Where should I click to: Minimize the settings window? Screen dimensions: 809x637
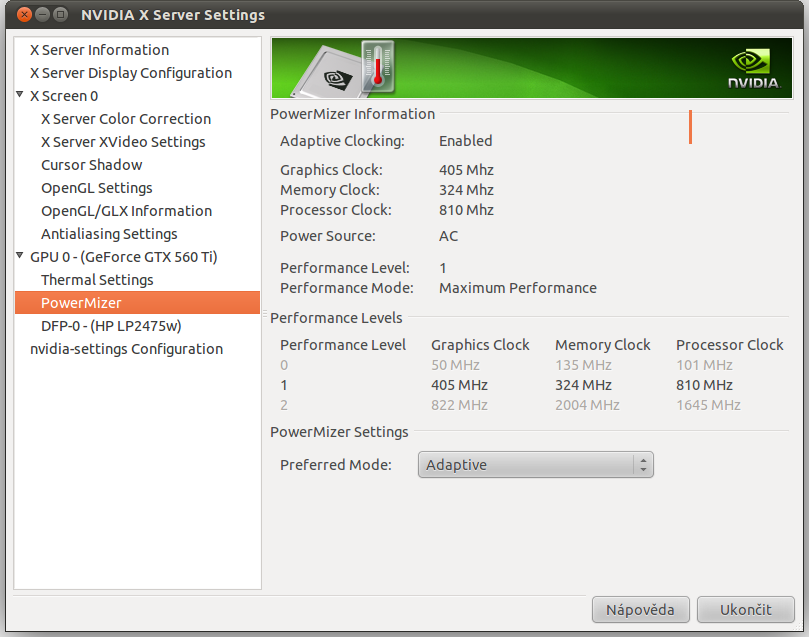tap(42, 14)
